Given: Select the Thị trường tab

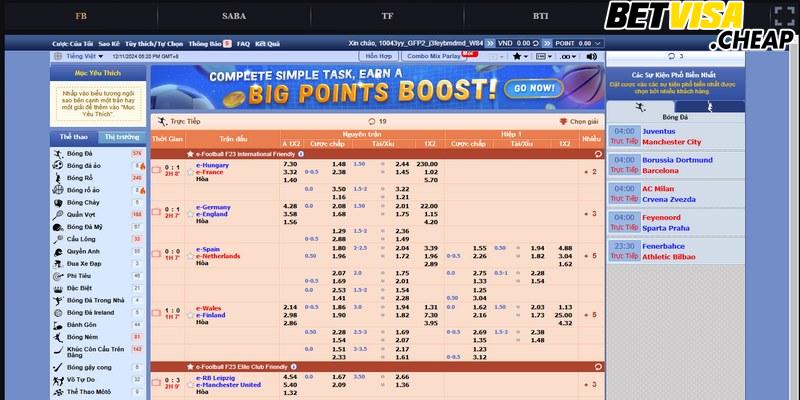Looking at the screenshot, I should [x=122, y=137].
